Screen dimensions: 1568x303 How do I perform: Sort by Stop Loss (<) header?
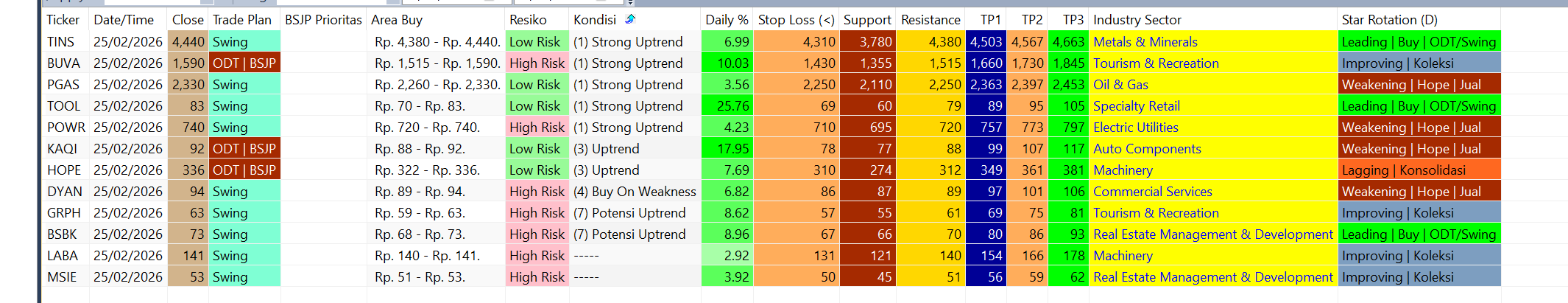coord(796,20)
